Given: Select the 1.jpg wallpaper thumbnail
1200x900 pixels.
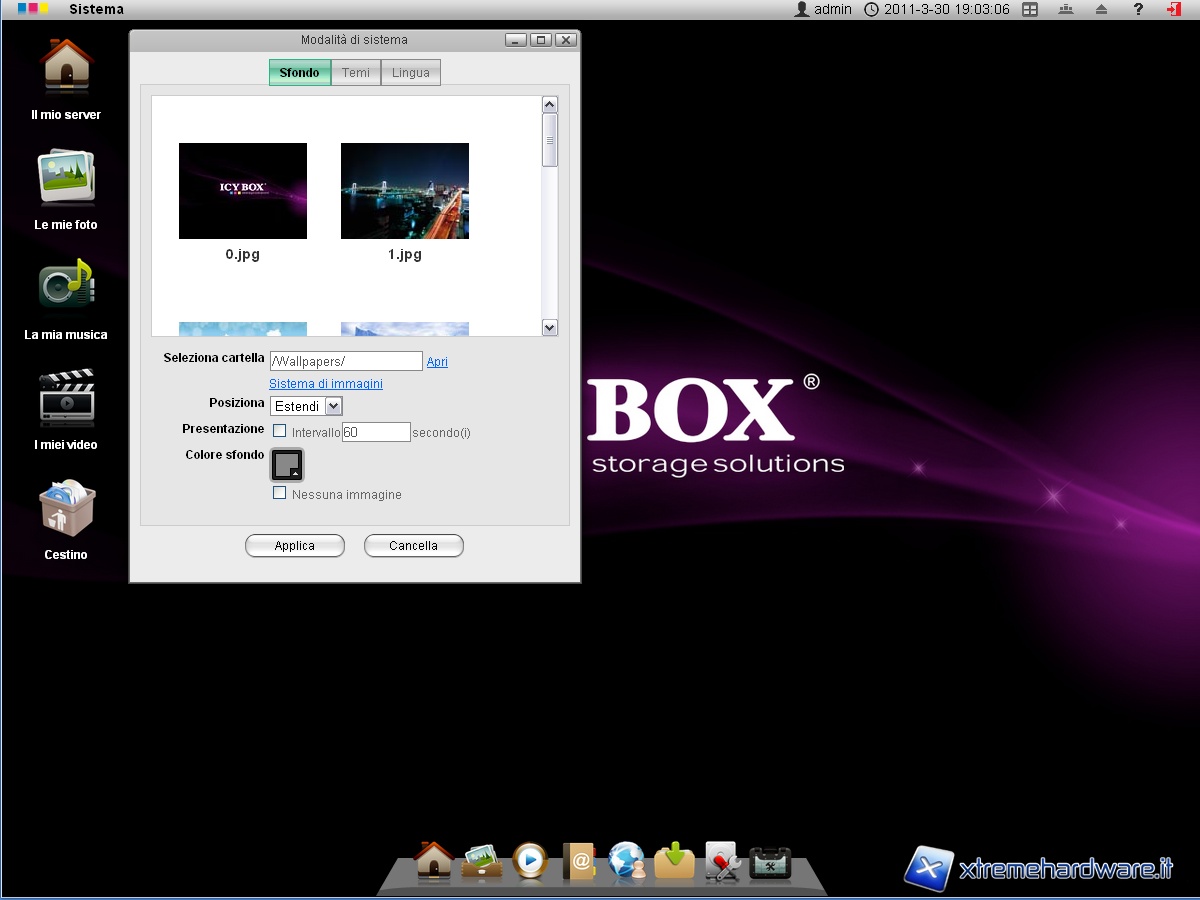Looking at the screenshot, I should 405,191.
